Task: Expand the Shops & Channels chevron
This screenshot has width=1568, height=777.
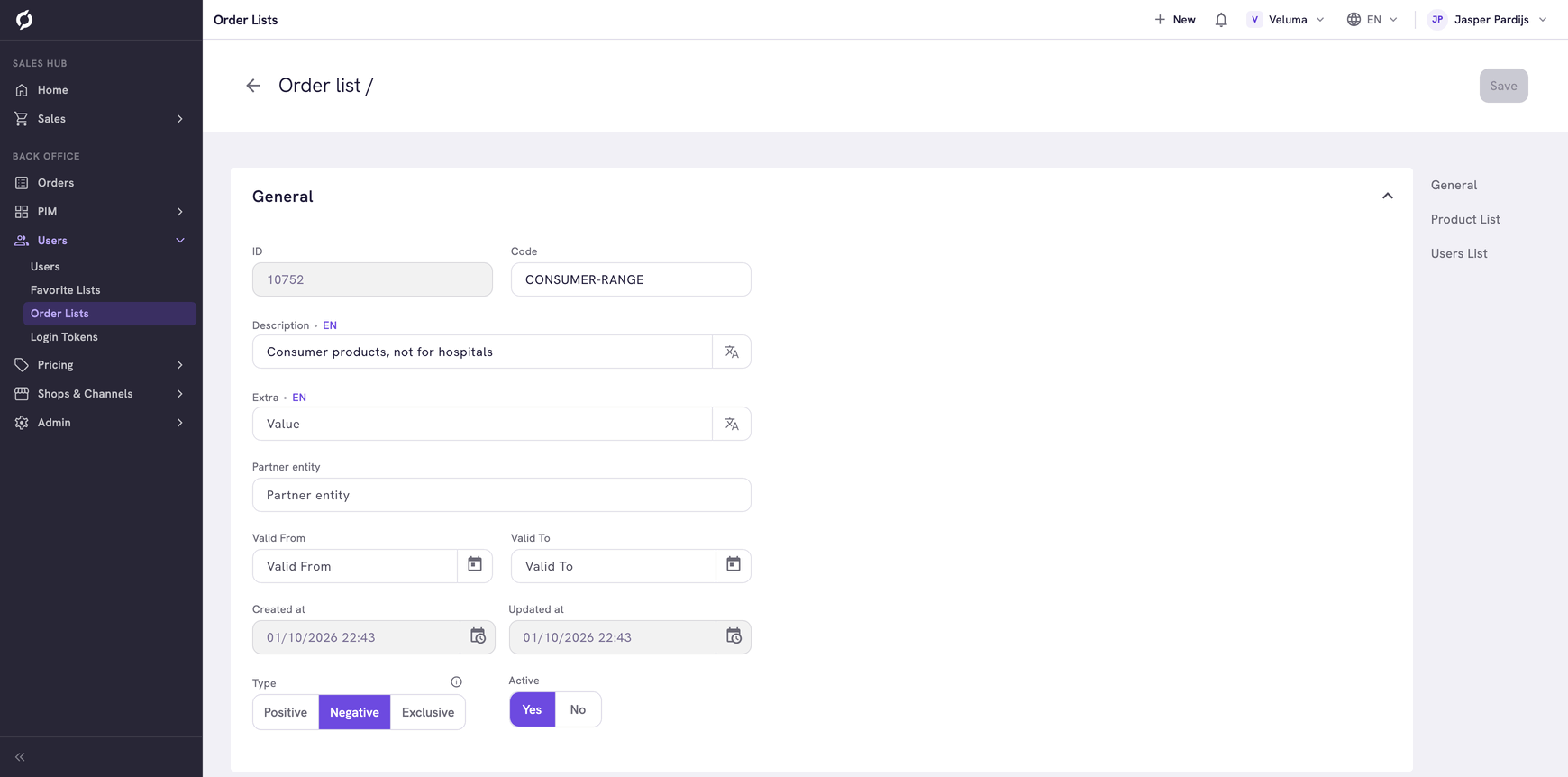Action: point(180,394)
